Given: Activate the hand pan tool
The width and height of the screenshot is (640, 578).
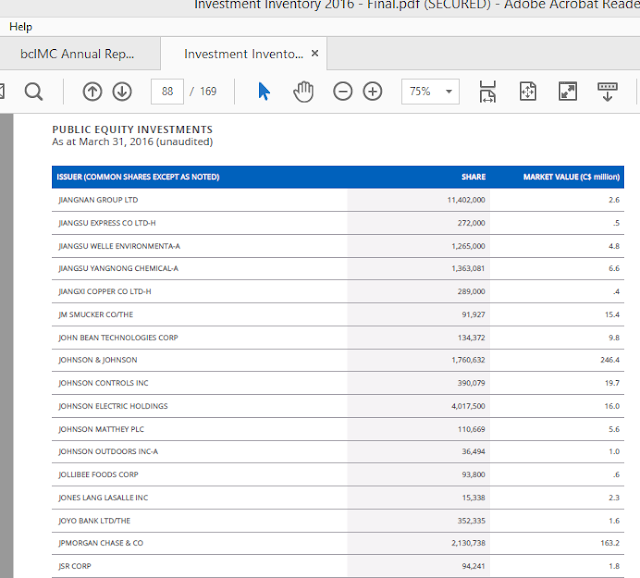Looking at the screenshot, I should pos(303,91).
